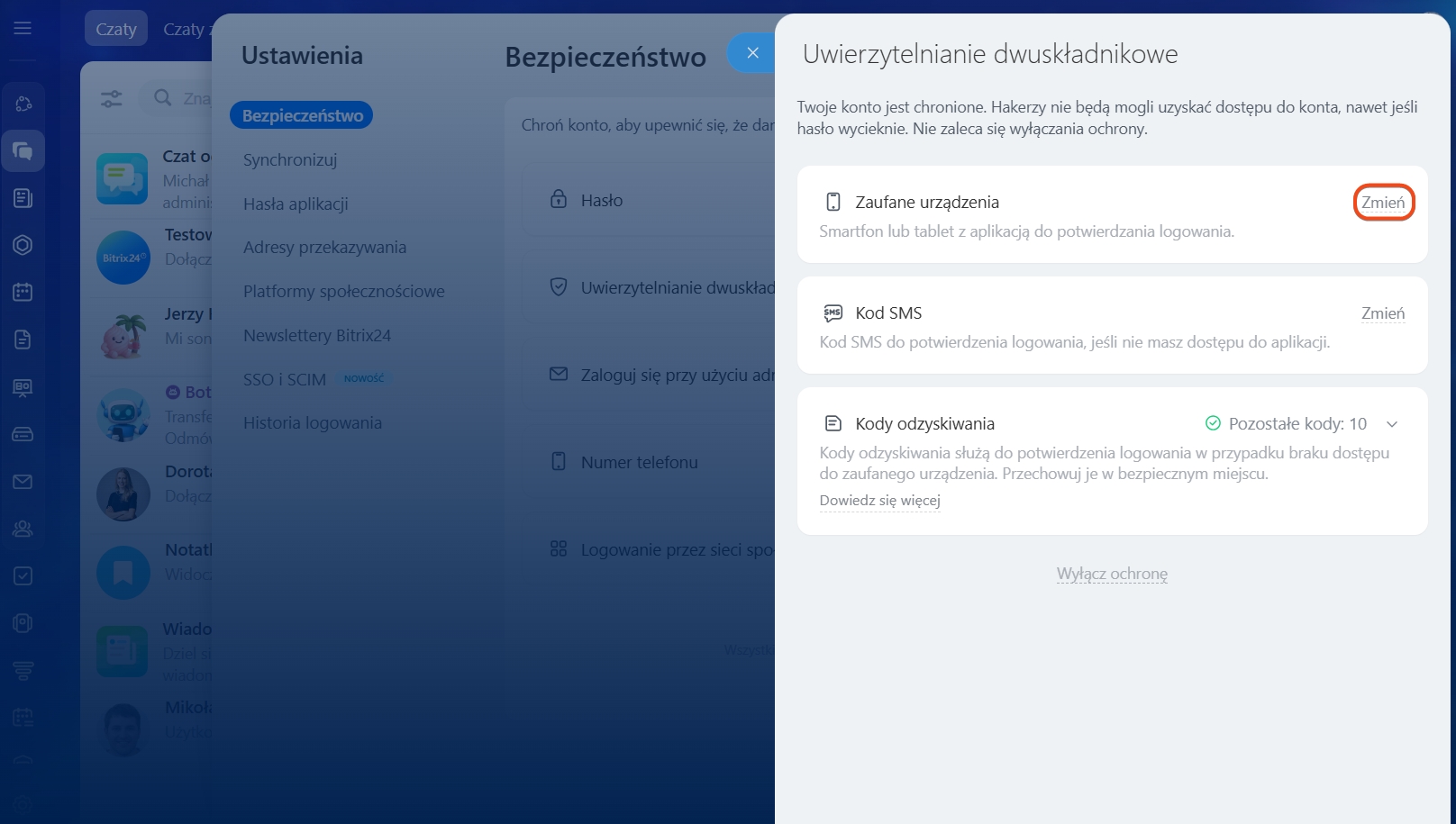1456x824 pixels.
Task: Open Historia logowania settings section
Action: 313,423
